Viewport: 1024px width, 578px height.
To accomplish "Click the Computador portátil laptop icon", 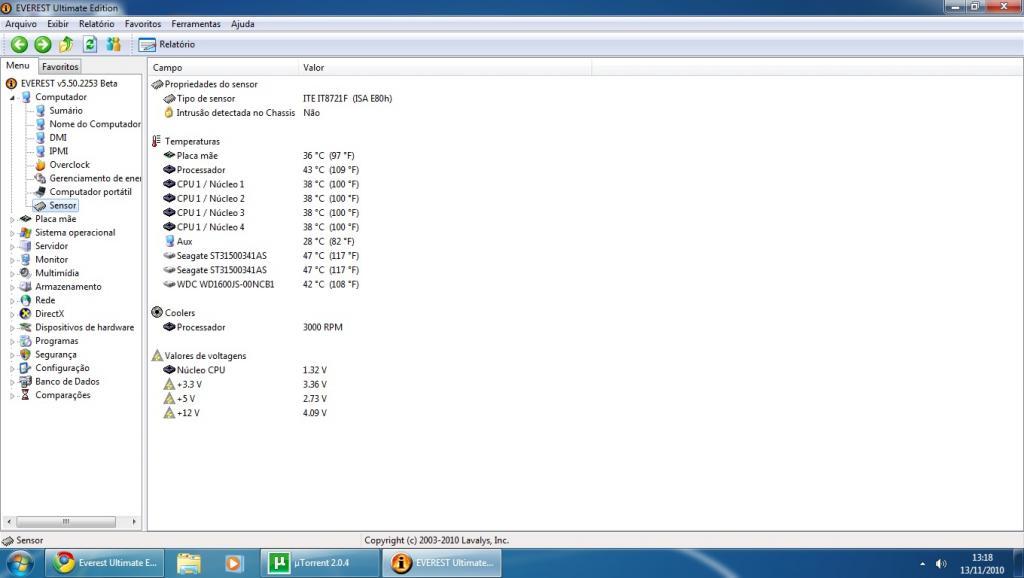I will point(40,192).
